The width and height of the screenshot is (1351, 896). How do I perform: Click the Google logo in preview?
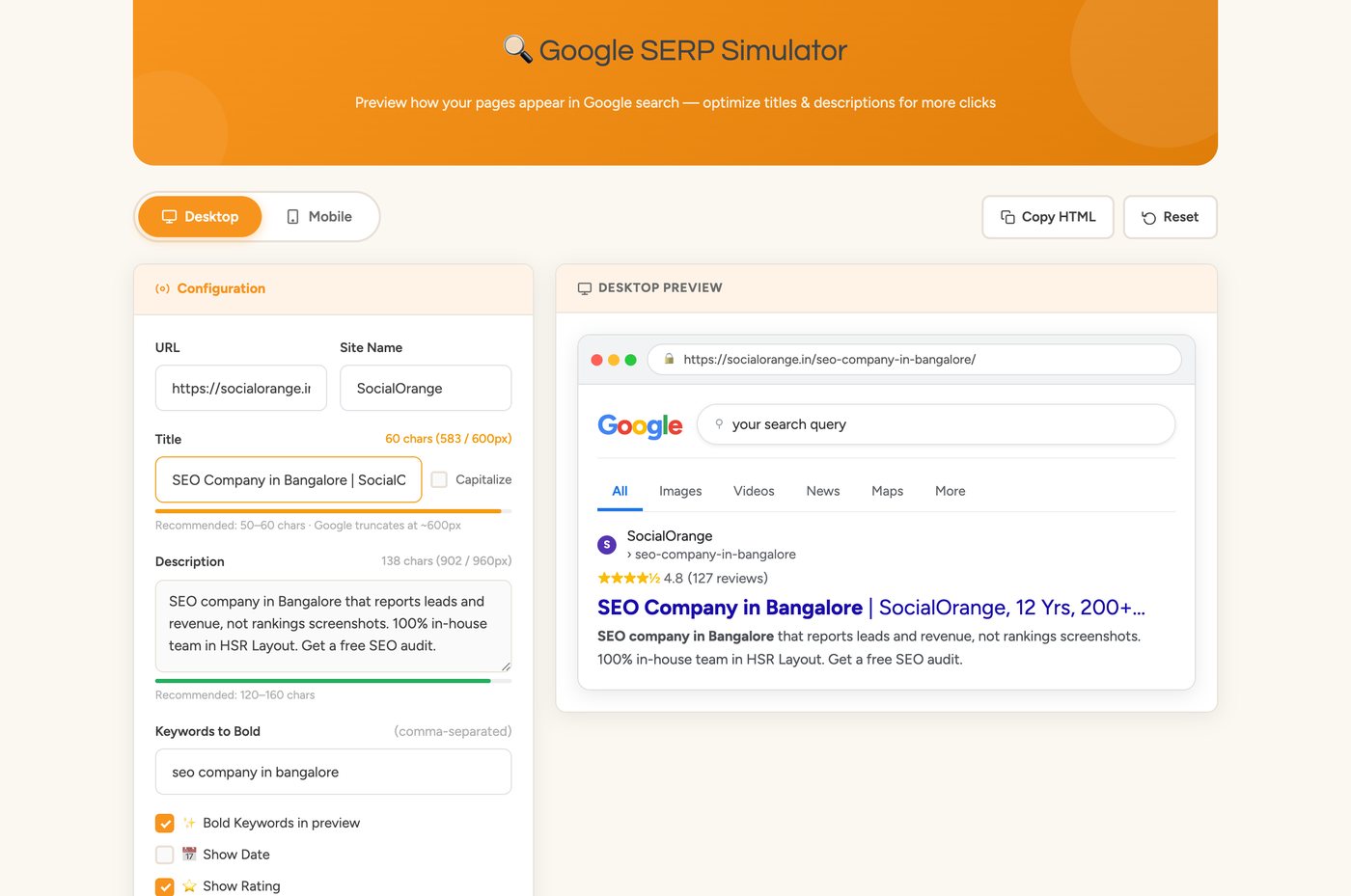pos(640,425)
